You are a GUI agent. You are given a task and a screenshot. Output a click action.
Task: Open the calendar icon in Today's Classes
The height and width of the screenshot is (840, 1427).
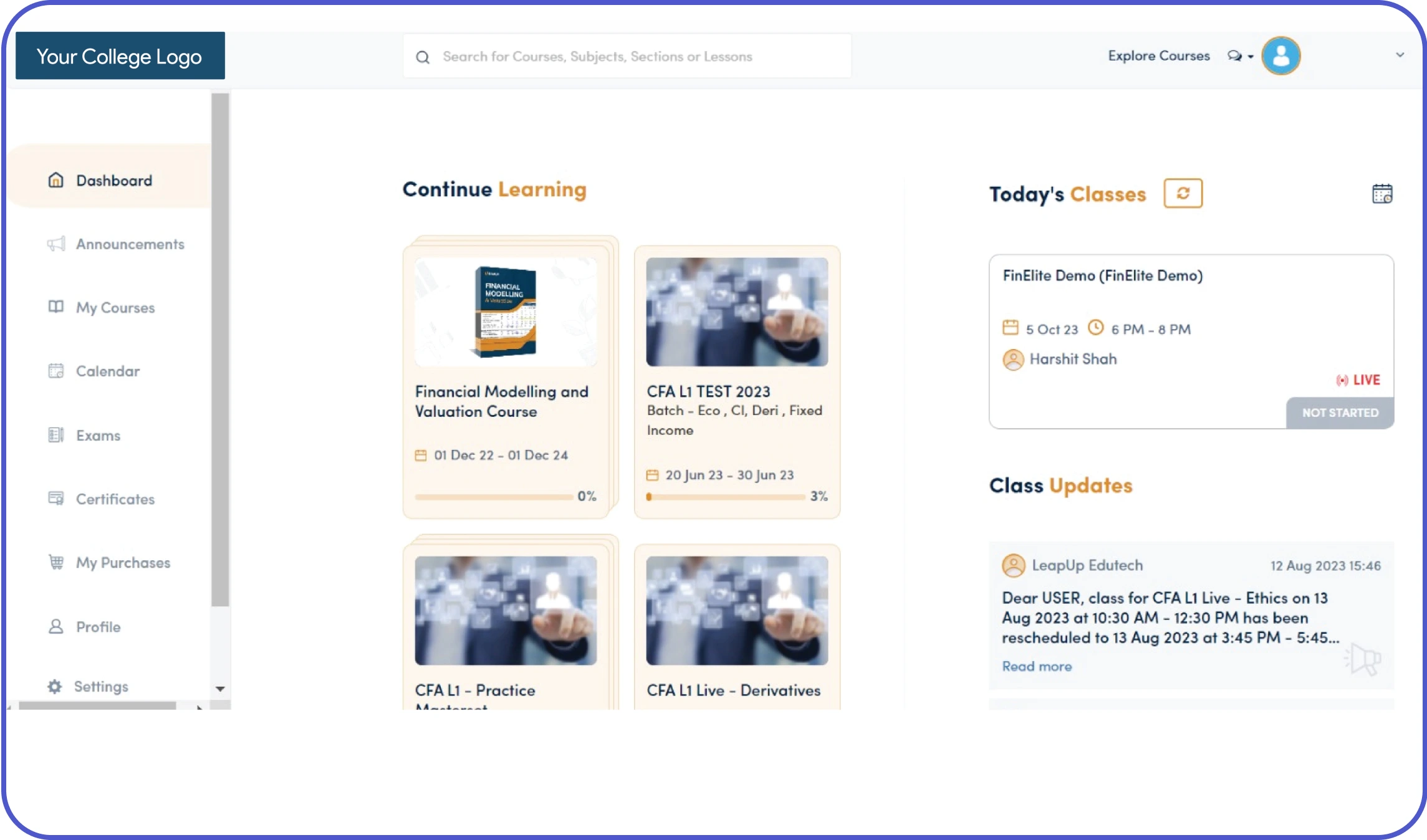[x=1381, y=194]
